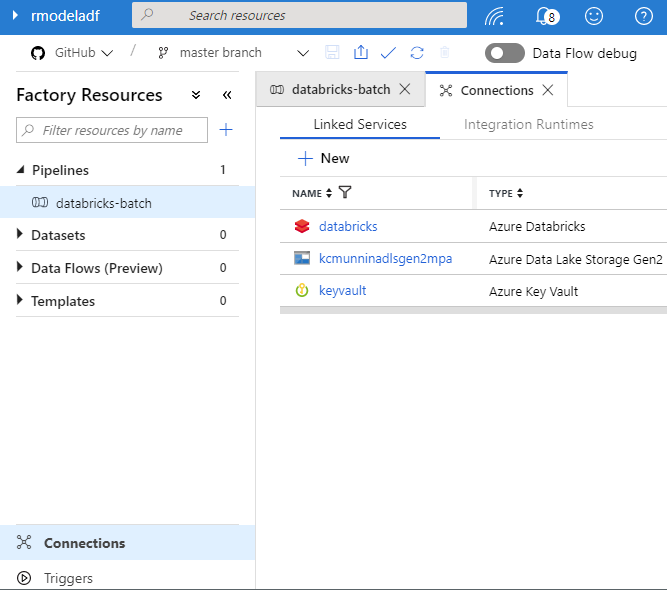This screenshot has height=590, width=667.
Task: Click the save disk icon
Action: click(332, 53)
